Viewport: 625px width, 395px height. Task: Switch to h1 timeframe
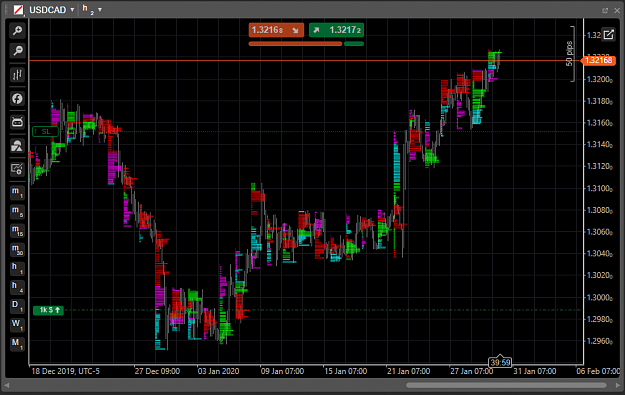[17, 269]
